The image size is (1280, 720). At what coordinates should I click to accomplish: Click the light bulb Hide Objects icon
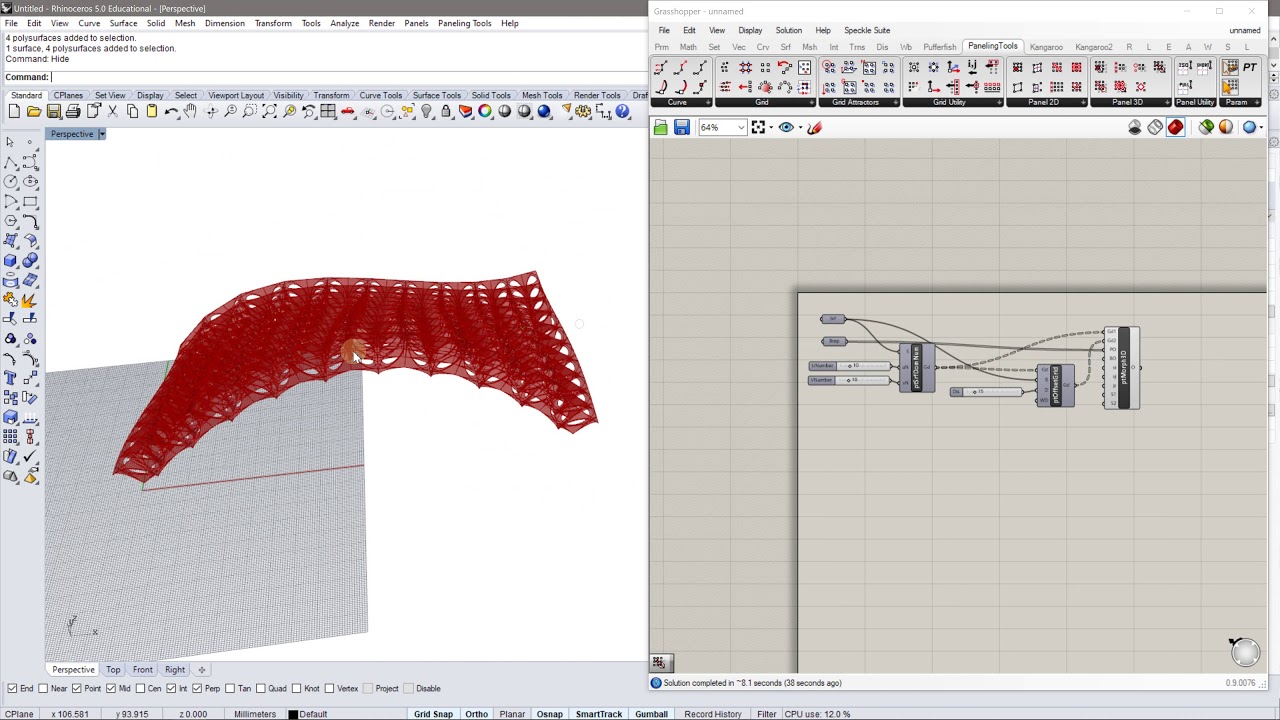[x=426, y=112]
